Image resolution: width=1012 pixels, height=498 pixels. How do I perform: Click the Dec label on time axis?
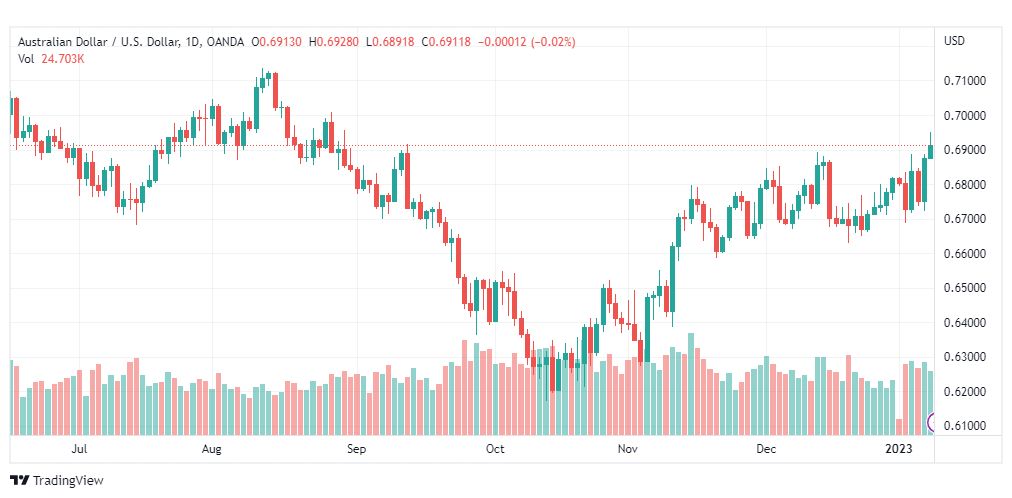click(x=766, y=450)
